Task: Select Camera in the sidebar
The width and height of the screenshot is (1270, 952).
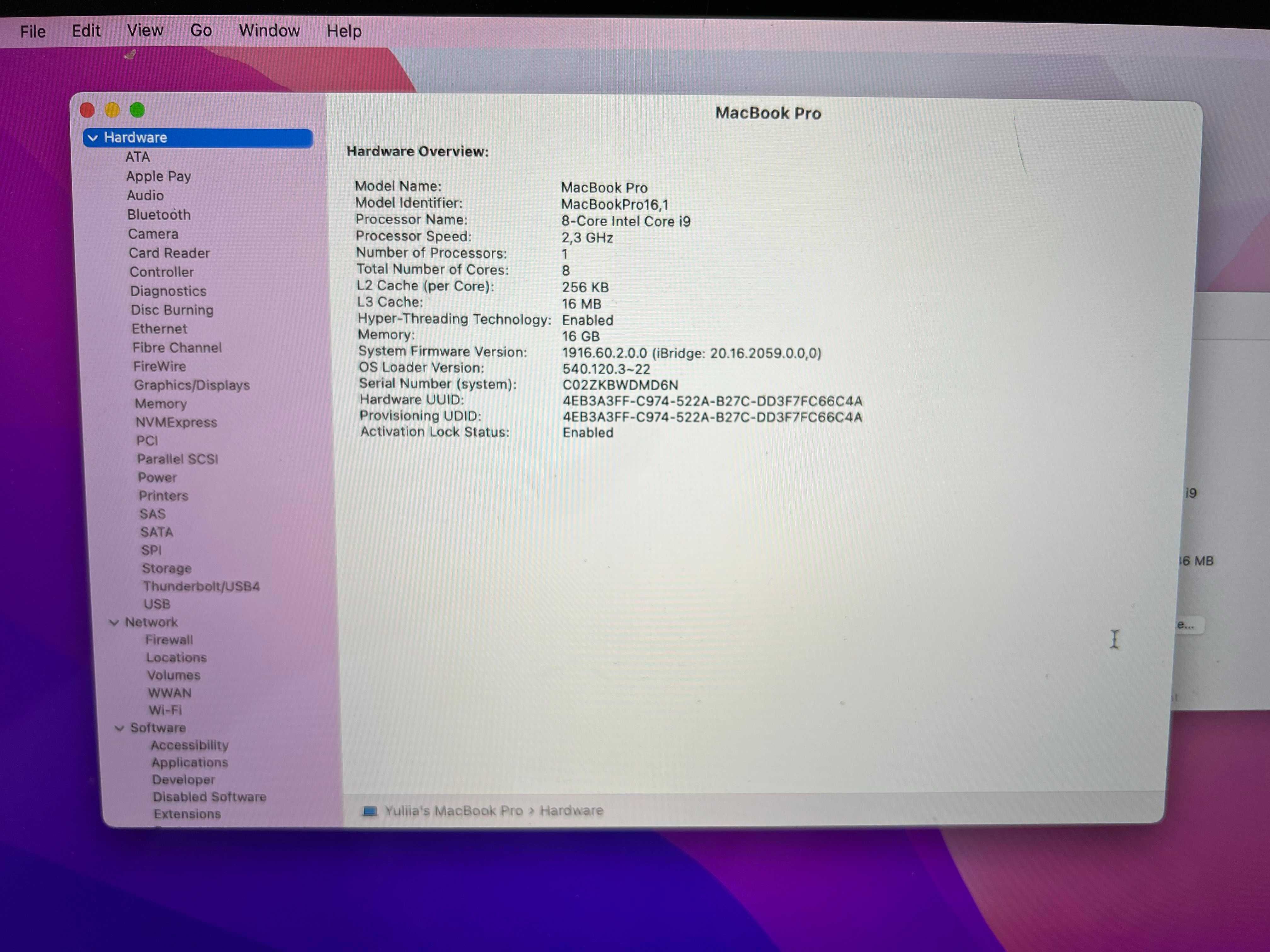Action: point(153,234)
